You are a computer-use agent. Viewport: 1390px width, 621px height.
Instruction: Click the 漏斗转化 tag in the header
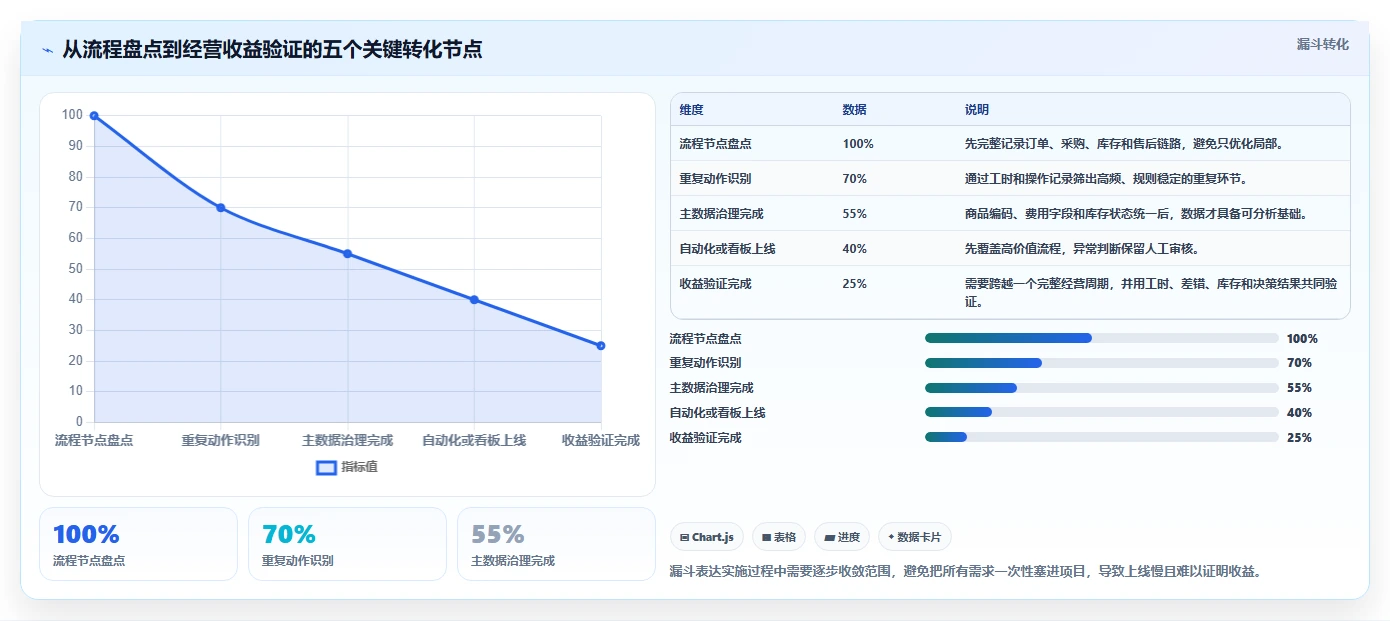tap(1322, 45)
